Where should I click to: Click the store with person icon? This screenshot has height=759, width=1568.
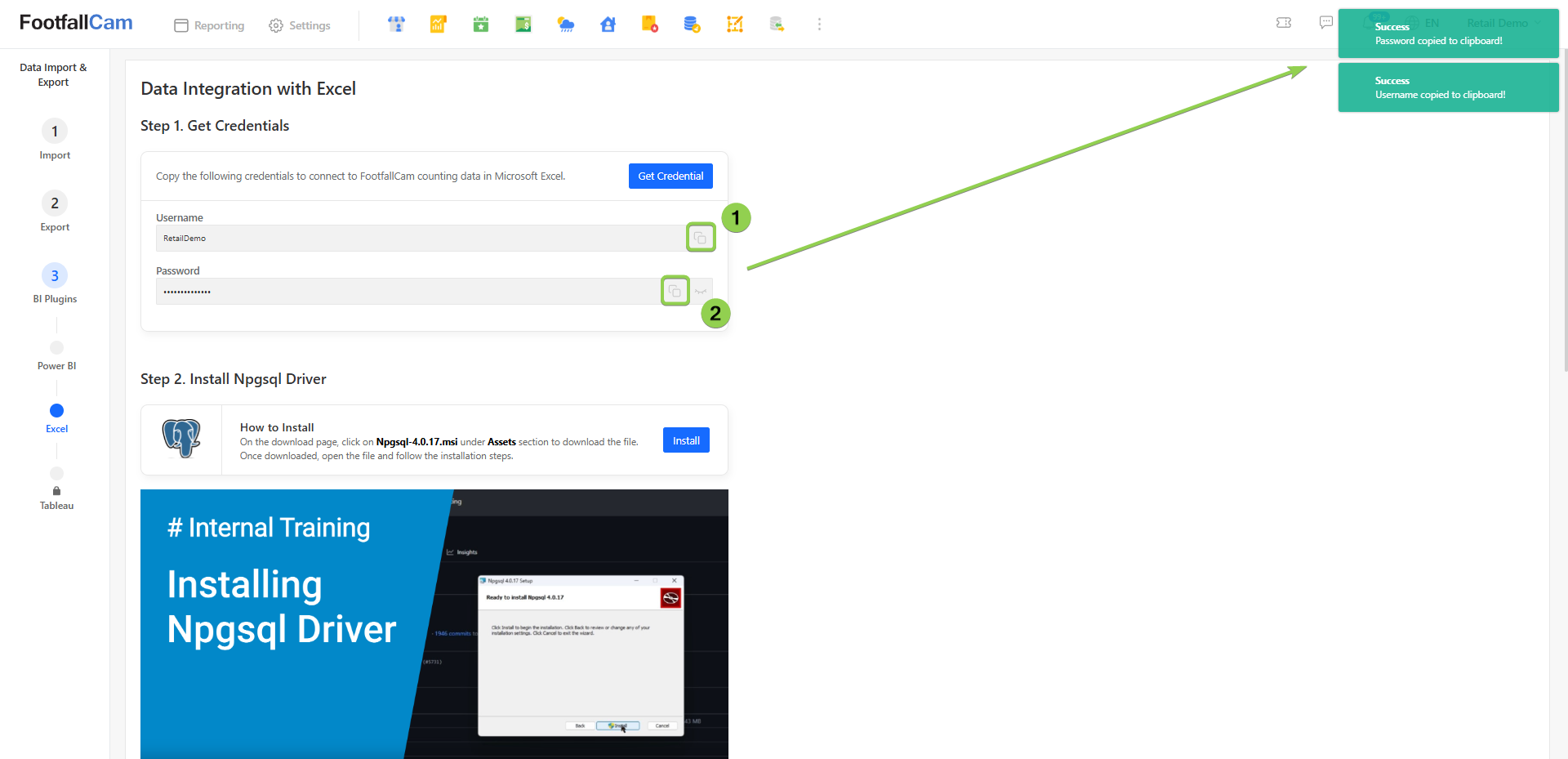pos(396,25)
